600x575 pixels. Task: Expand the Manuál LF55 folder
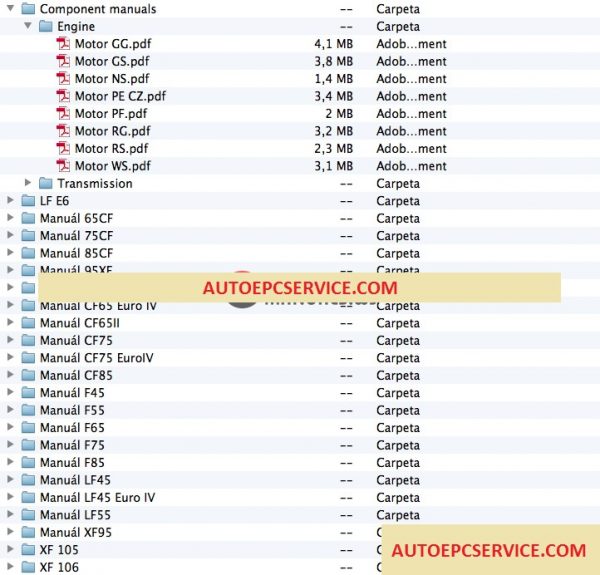(10, 514)
